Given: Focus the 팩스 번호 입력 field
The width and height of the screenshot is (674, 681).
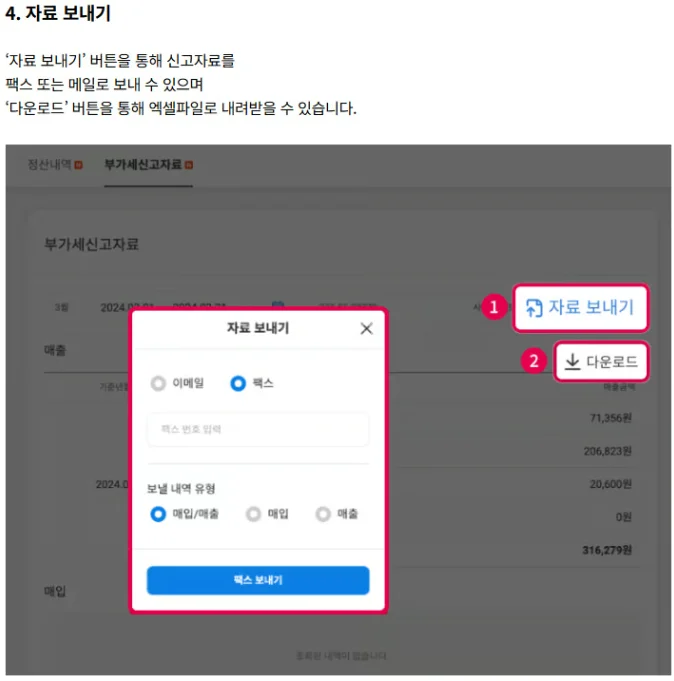Looking at the screenshot, I should [x=257, y=429].
